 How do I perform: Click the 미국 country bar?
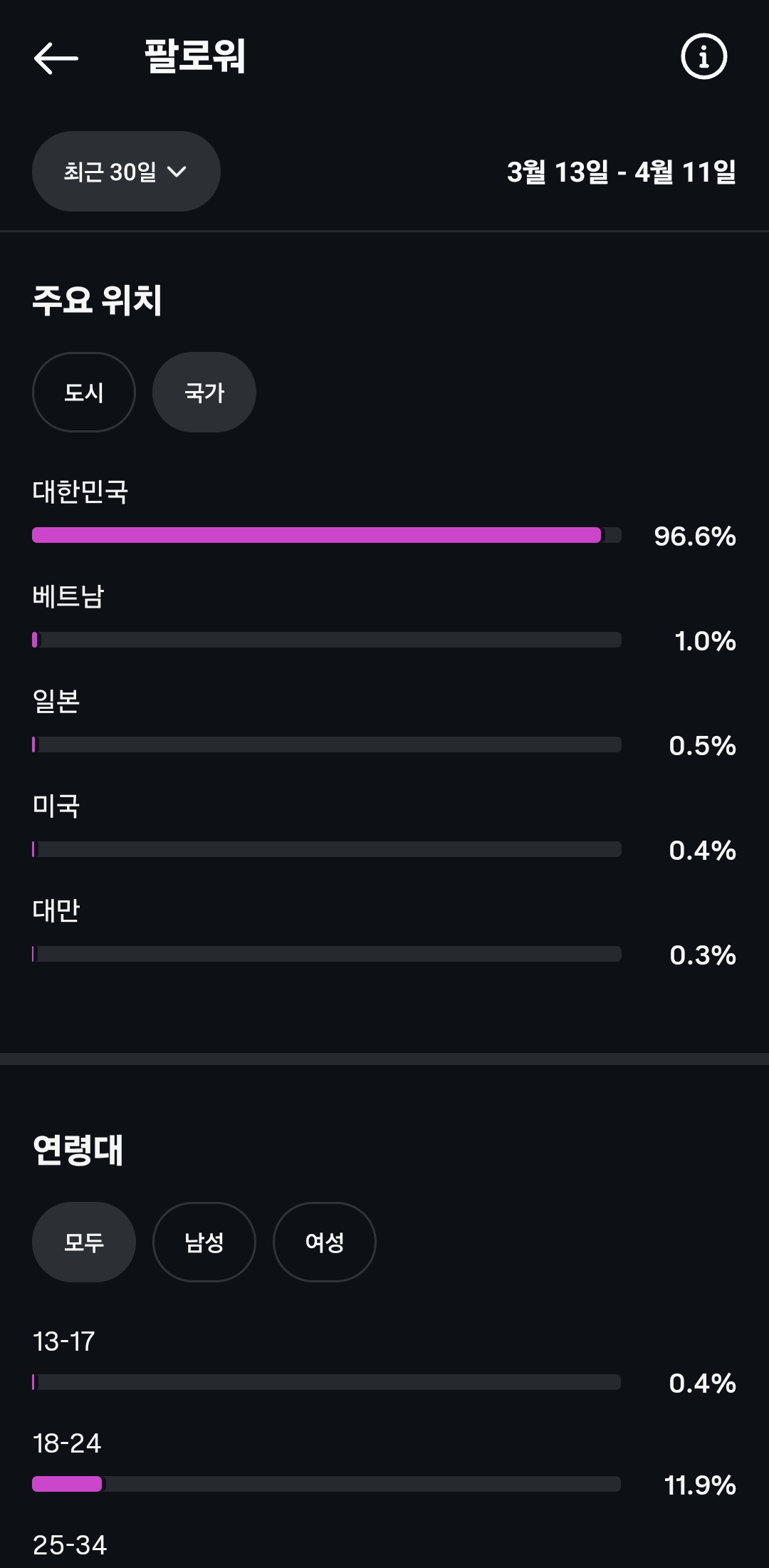327,849
